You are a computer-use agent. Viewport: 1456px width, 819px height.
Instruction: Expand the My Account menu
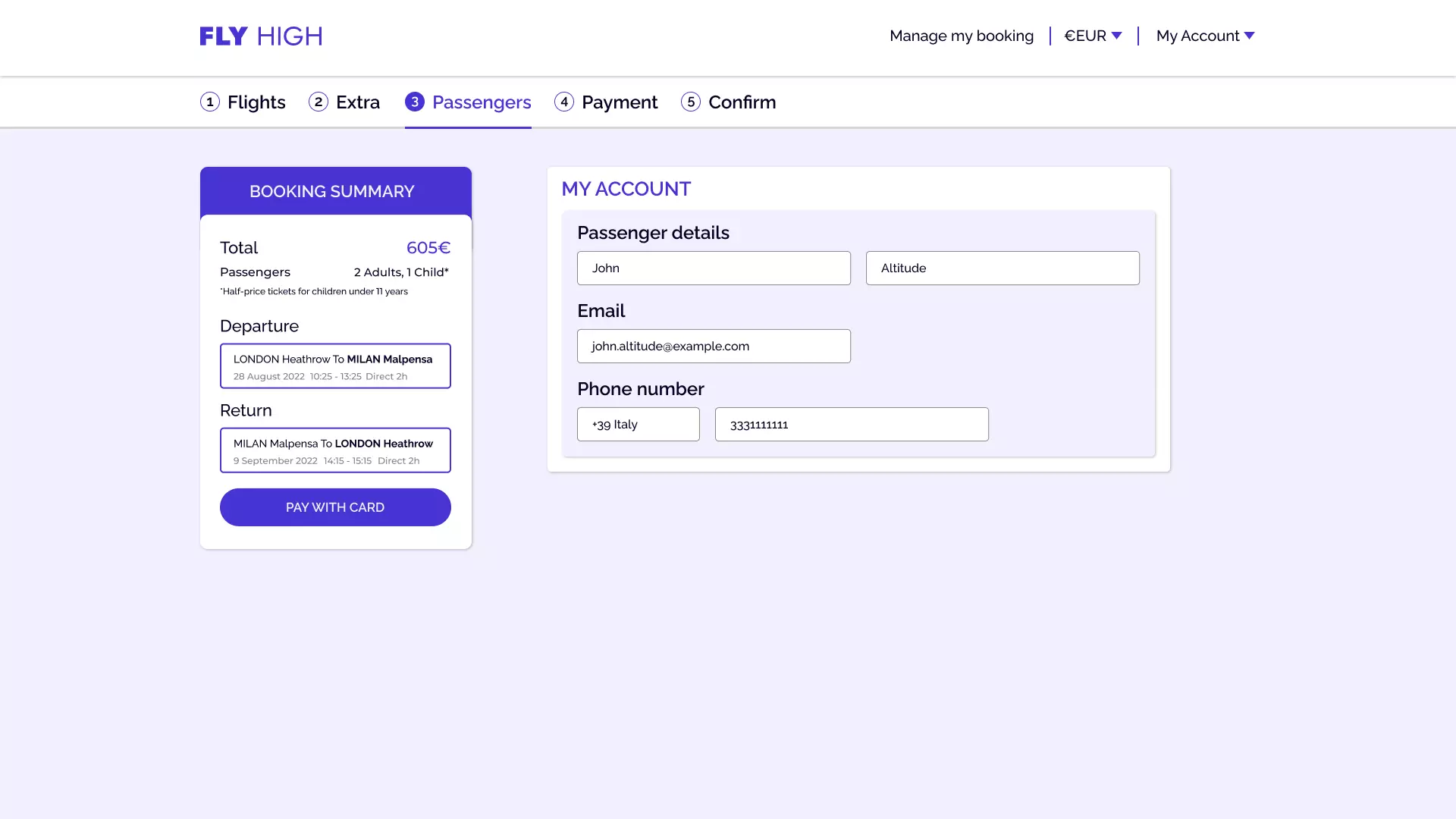[x=1205, y=36]
